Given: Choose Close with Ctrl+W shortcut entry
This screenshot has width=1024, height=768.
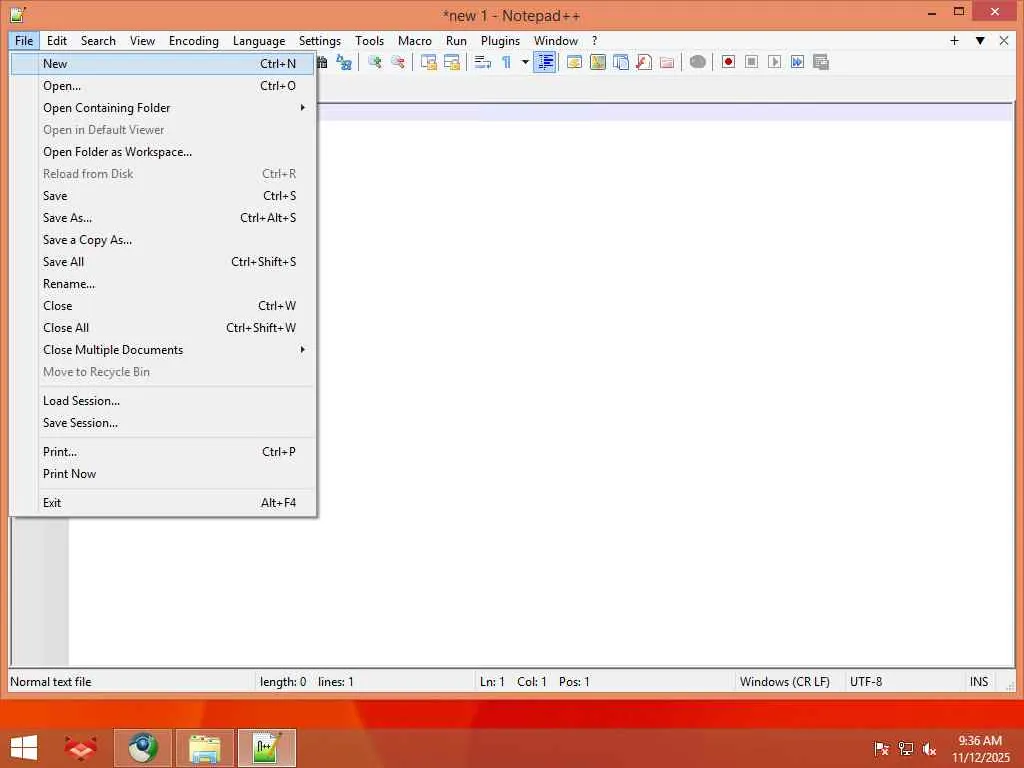Looking at the screenshot, I should click(163, 306).
